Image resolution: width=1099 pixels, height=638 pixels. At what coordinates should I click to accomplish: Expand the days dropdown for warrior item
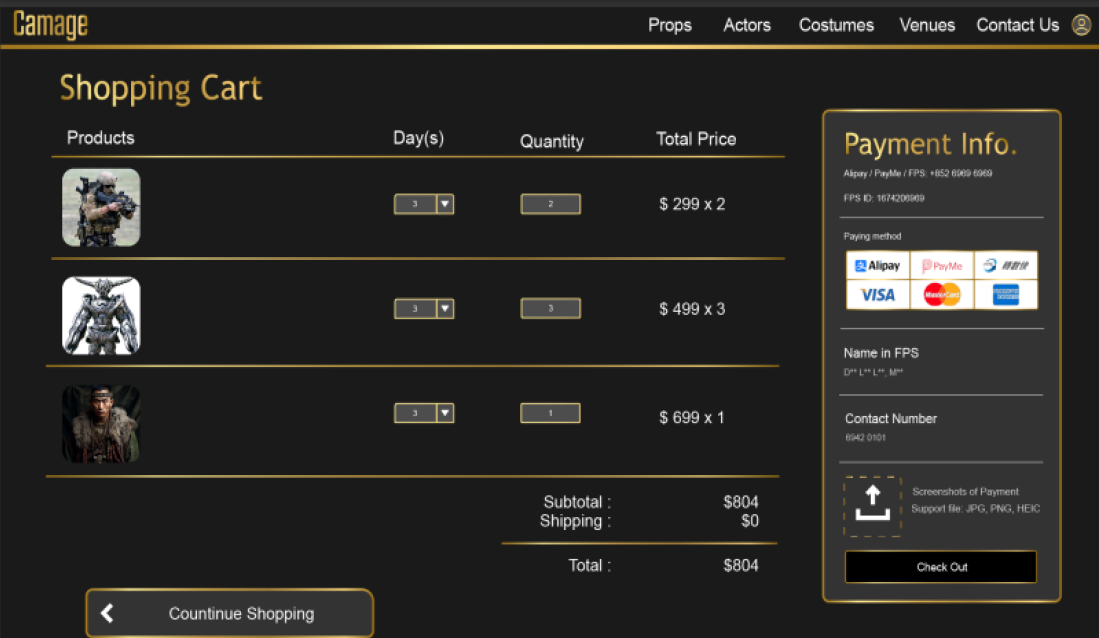445,413
